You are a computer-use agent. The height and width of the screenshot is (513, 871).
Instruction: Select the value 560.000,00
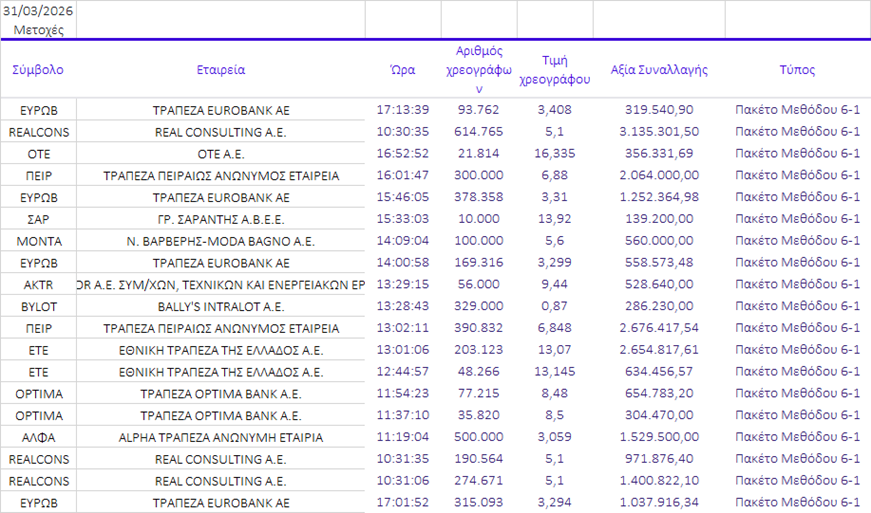[x=659, y=241]
